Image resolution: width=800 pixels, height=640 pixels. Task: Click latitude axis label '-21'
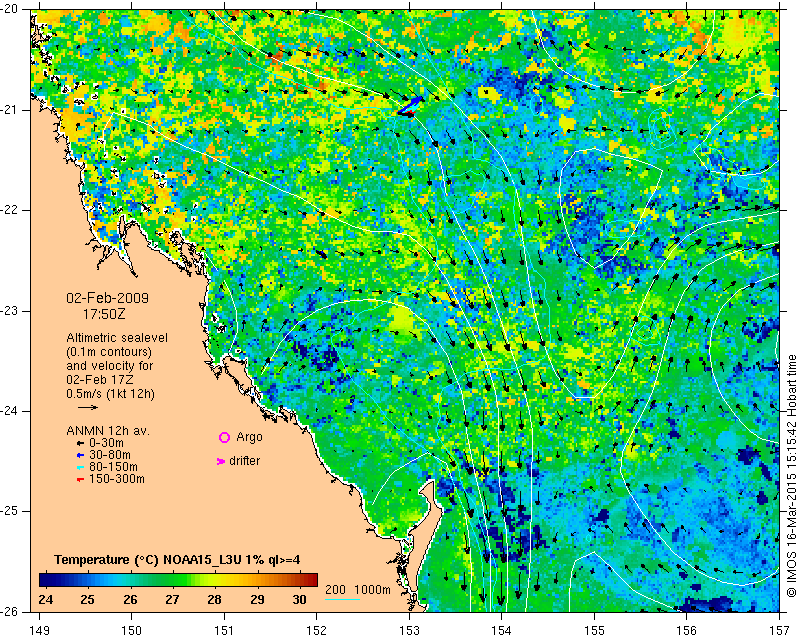coord(9,110)
